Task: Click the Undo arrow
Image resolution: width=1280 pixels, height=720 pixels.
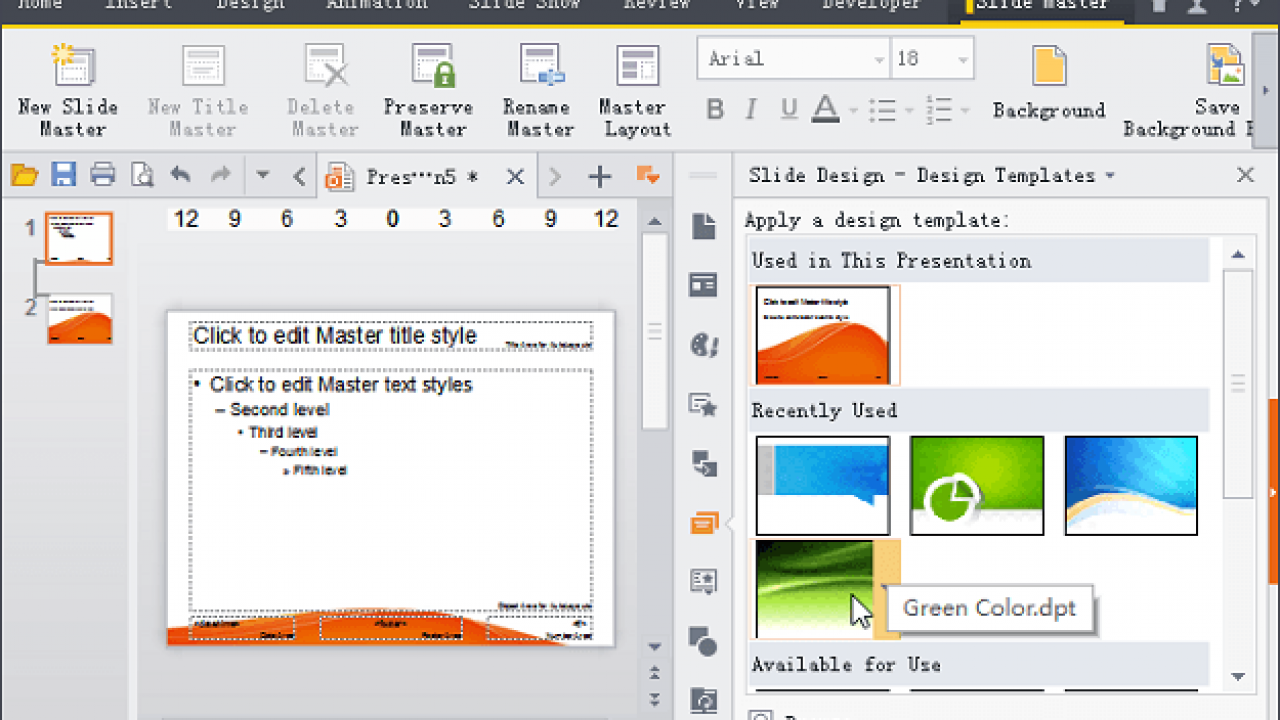Action: 181,175
